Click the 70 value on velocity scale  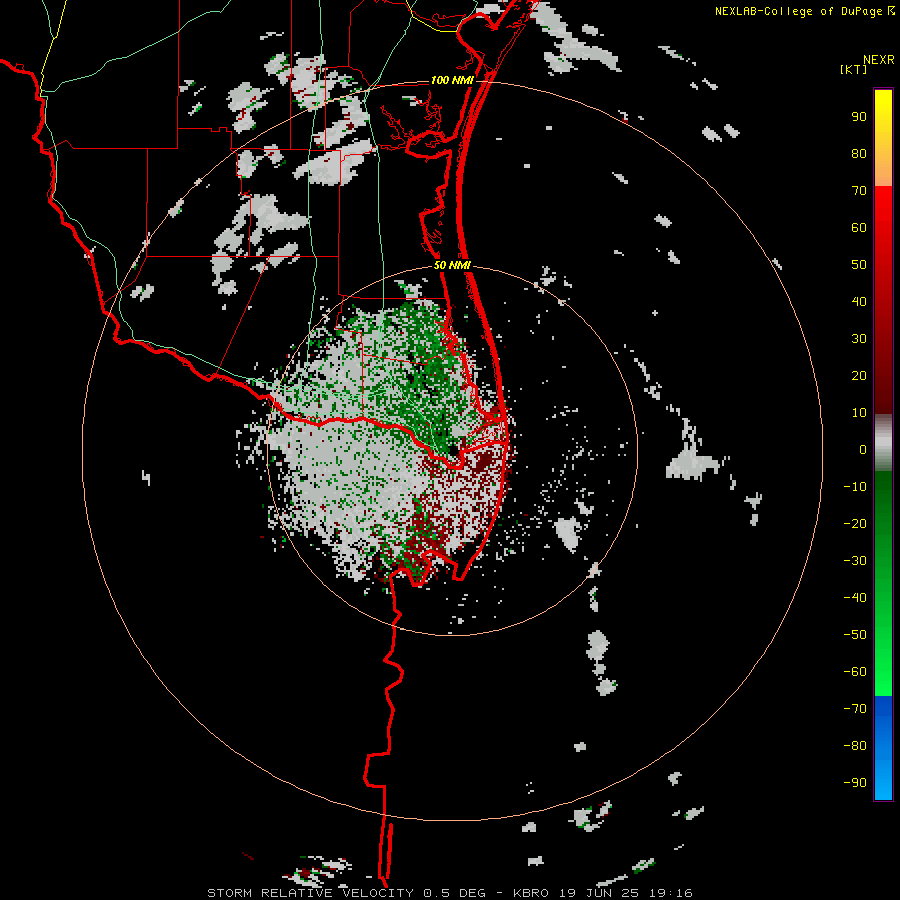[x=859, y=191]
